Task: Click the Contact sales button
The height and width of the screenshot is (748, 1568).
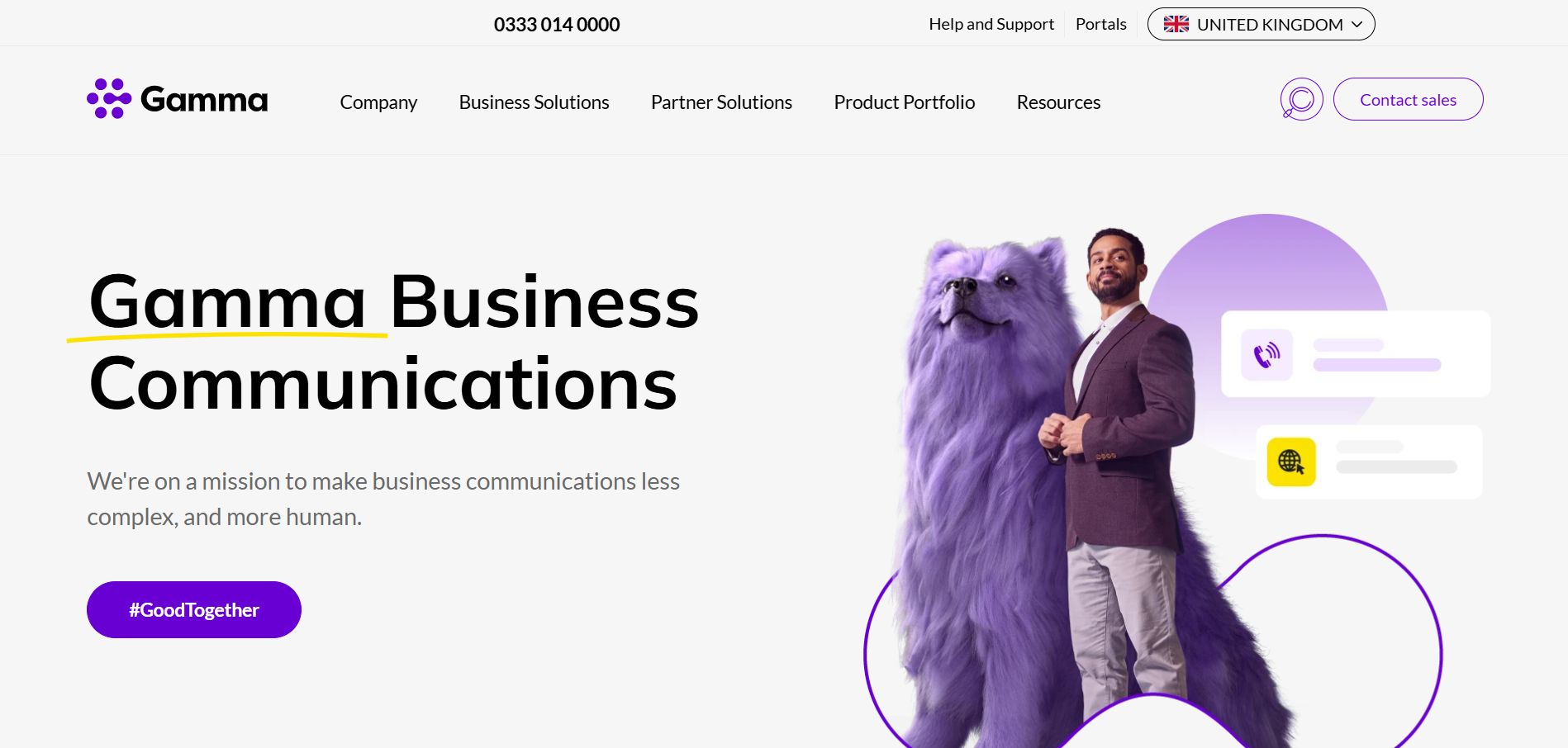Action: click(1408, 99)
